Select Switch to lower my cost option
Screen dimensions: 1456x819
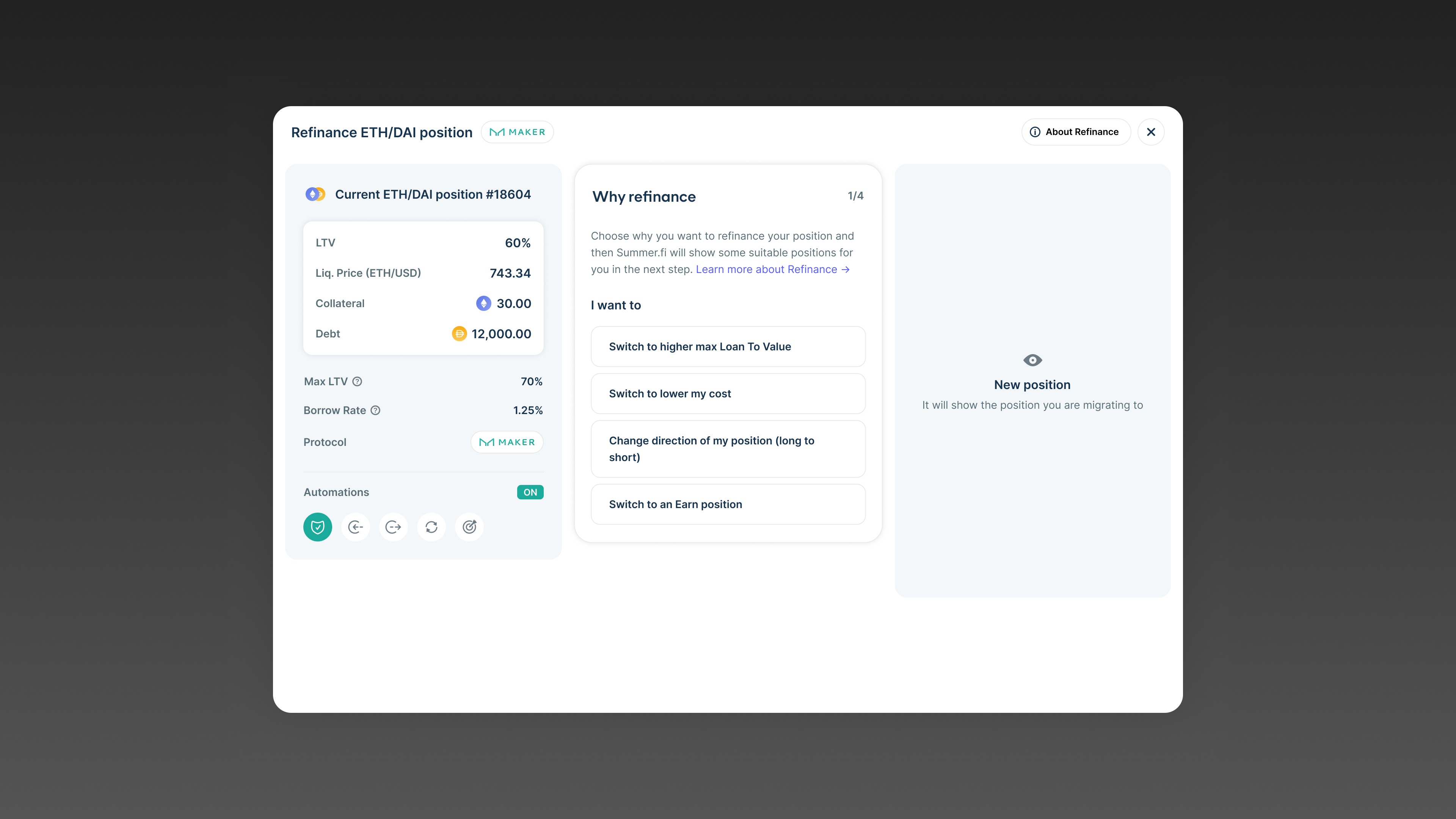click(x=728, y=394)
